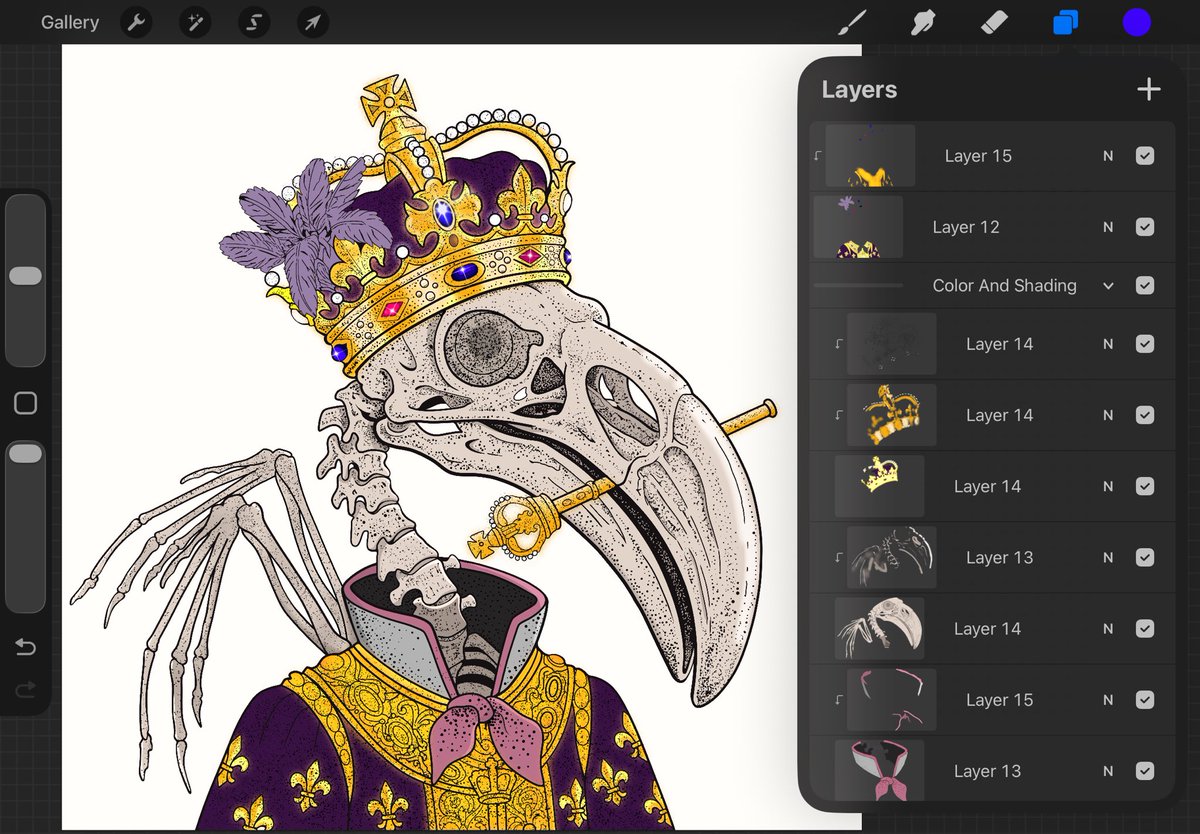Collapse the Color And Shading group chevron

click(x=1108, y=286)
